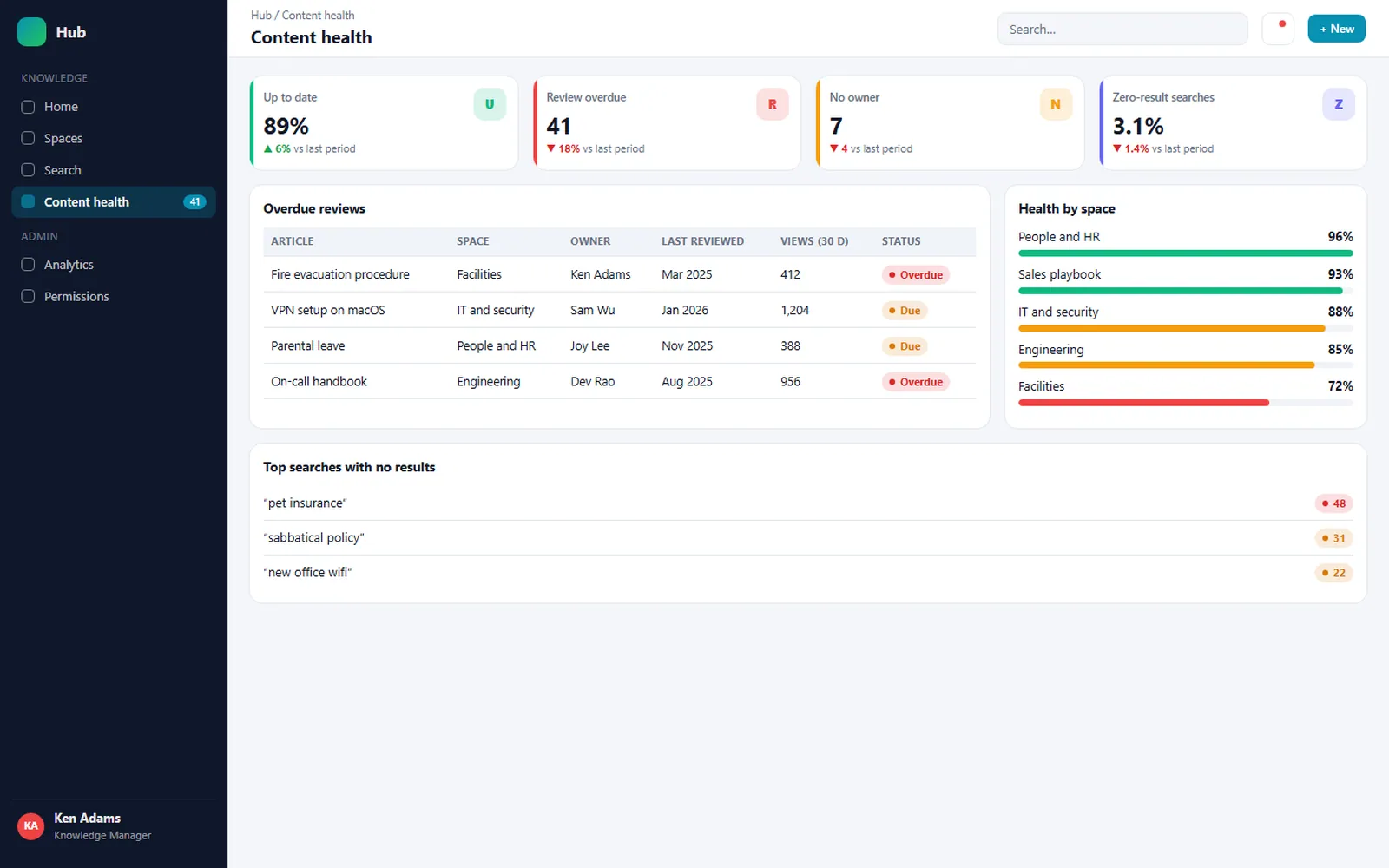Click the 31 count badge for sabbatical policy
1389x868 pixels.
[1333, 538]
